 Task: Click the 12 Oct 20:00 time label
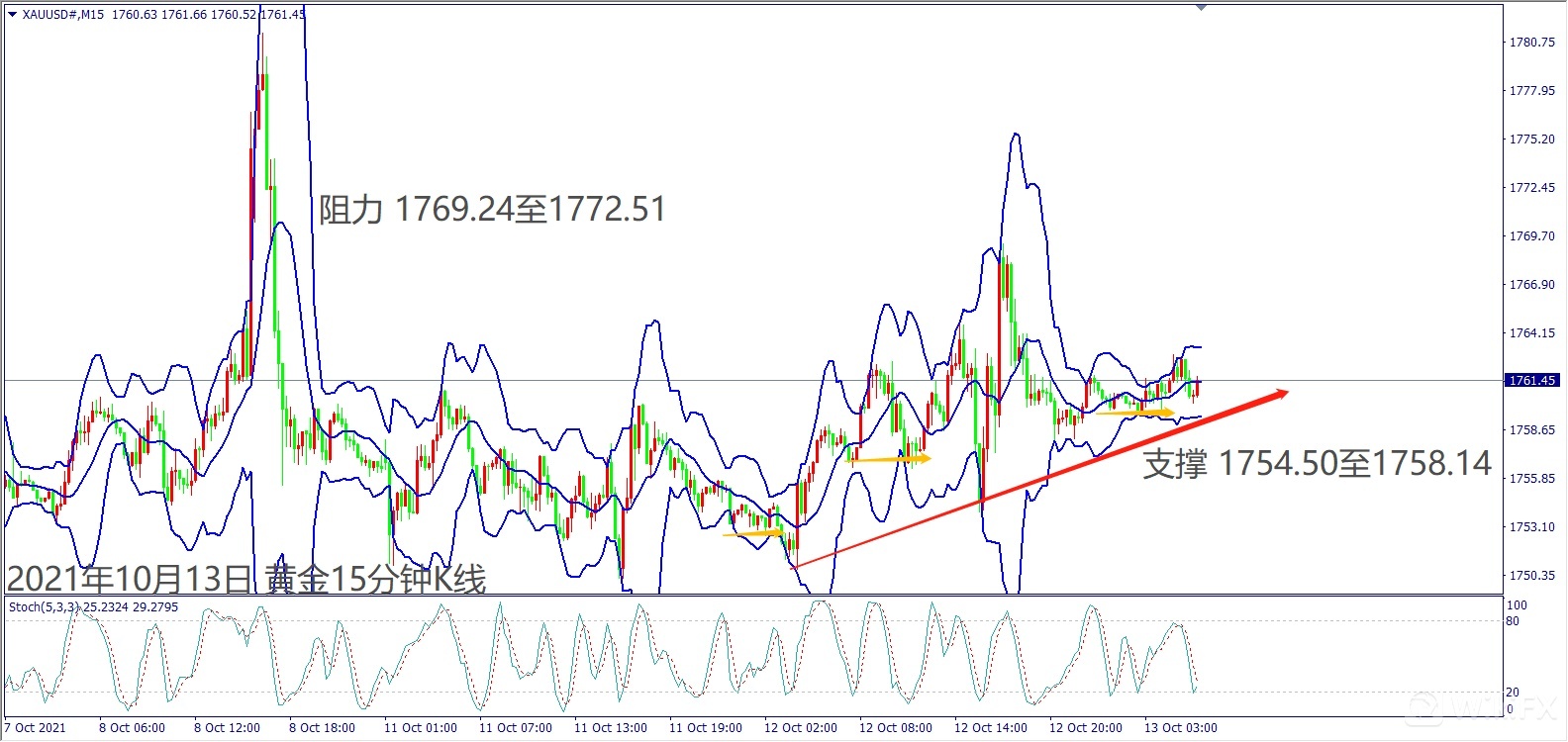point(1086,728)
